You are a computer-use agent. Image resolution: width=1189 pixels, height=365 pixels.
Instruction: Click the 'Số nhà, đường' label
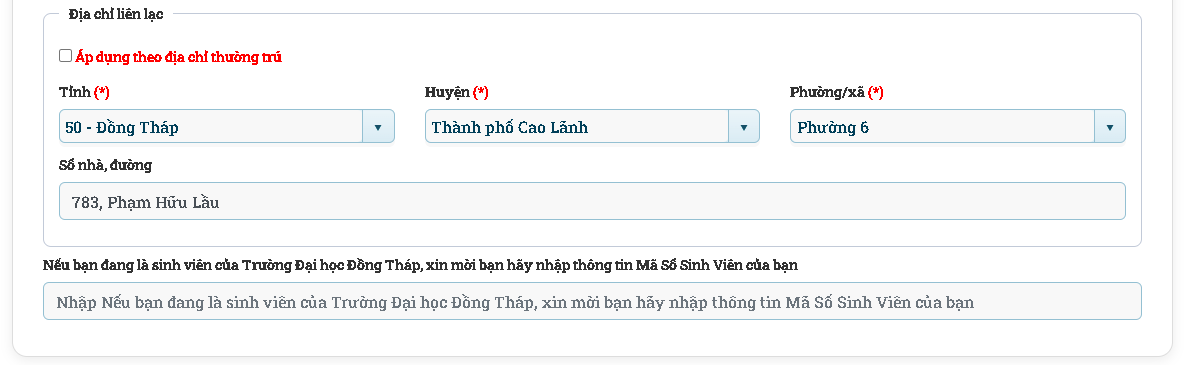tap(105, 165)
